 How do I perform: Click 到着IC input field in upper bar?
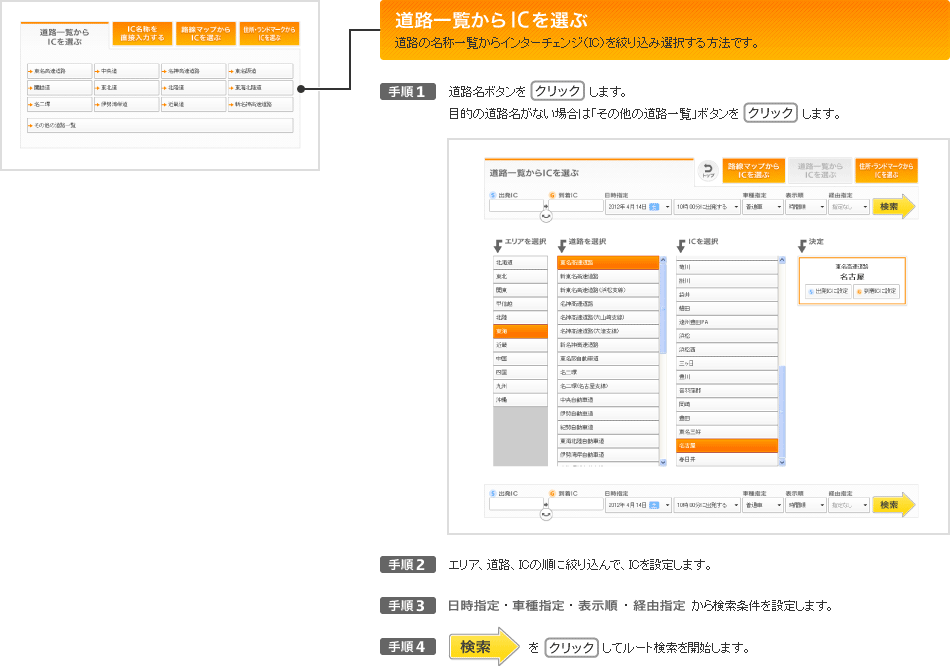[576, 205]
